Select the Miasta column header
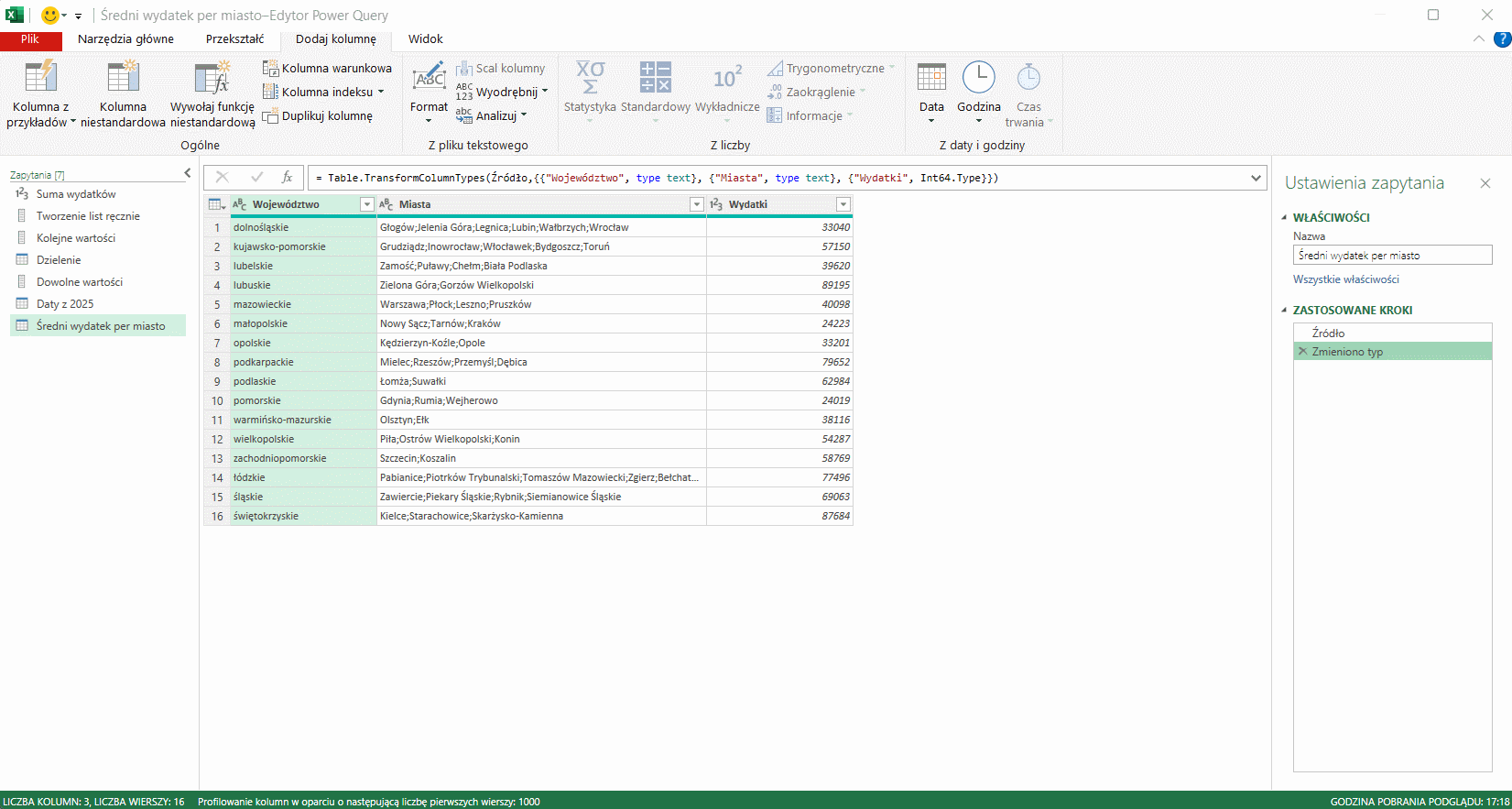Viewport: 1512px width, 809px height. pyautogui.click(x=541, y=204)
